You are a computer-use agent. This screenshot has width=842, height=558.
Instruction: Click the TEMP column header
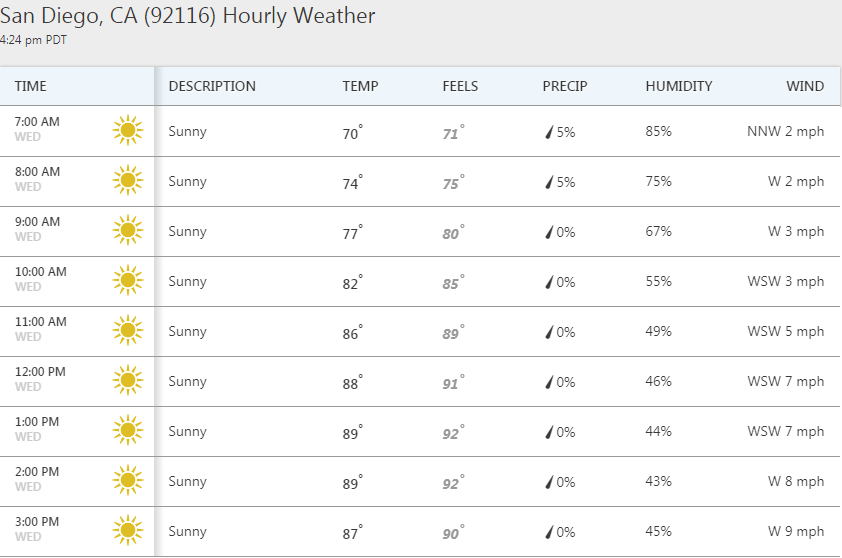360,86
